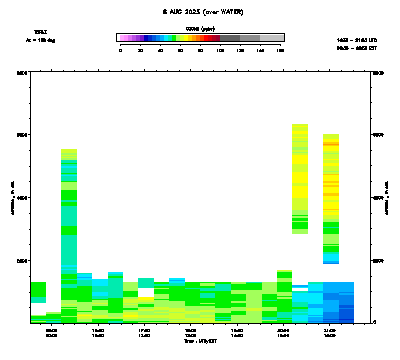Select the dark blue segment of the color bar
400x360 pixels.
[148, 38]
